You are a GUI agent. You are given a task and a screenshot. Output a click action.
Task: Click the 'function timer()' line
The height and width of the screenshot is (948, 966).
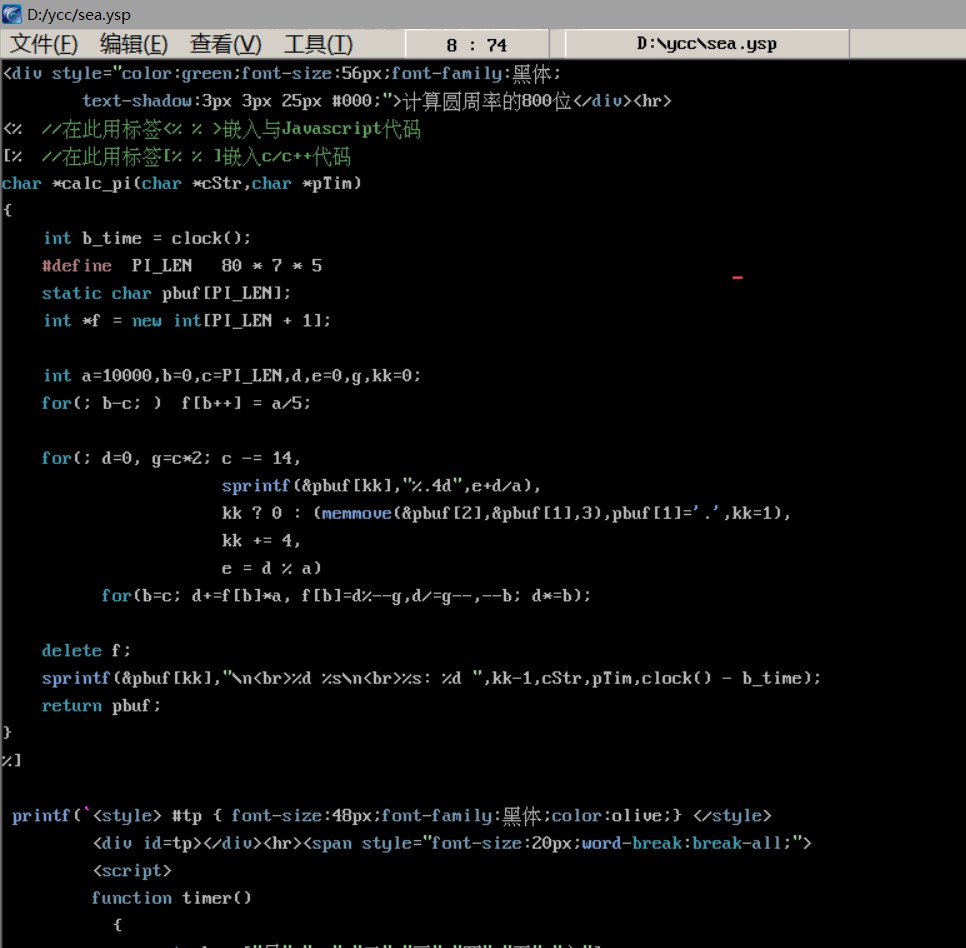click(x=171, y=898)
